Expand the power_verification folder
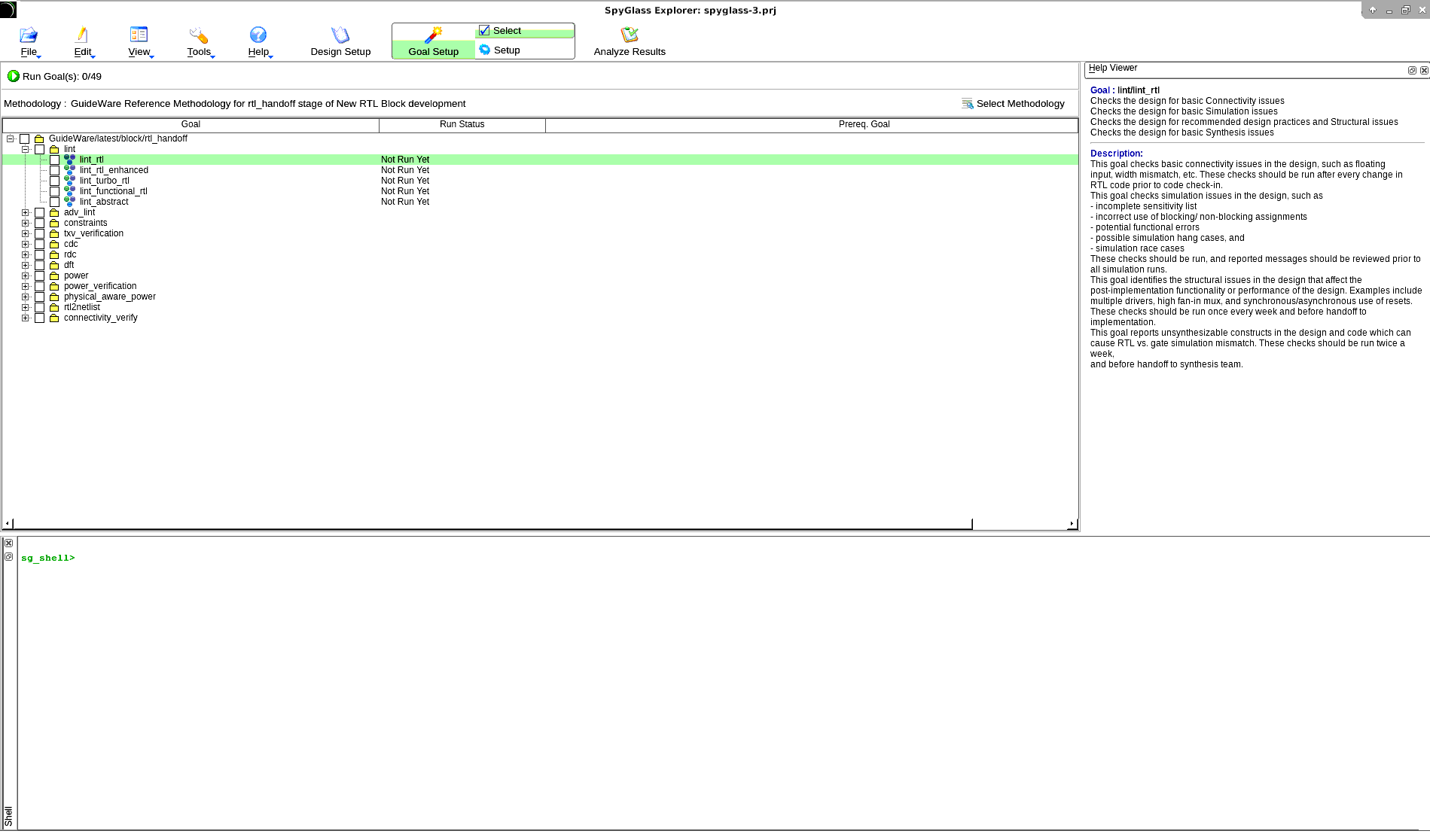 [x=26, y=286]
